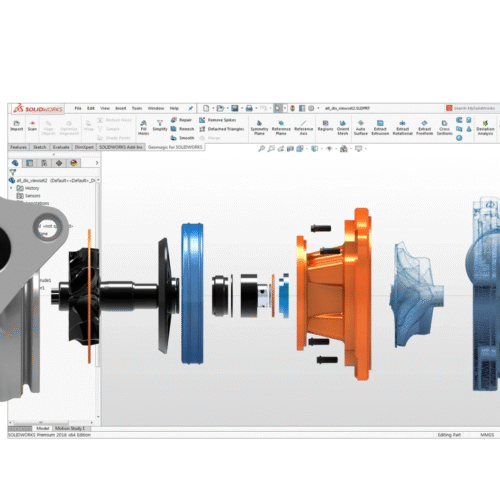Click the Save icon in quick toolbar
Screen dimensions: 500x500
tap(235, 108)
